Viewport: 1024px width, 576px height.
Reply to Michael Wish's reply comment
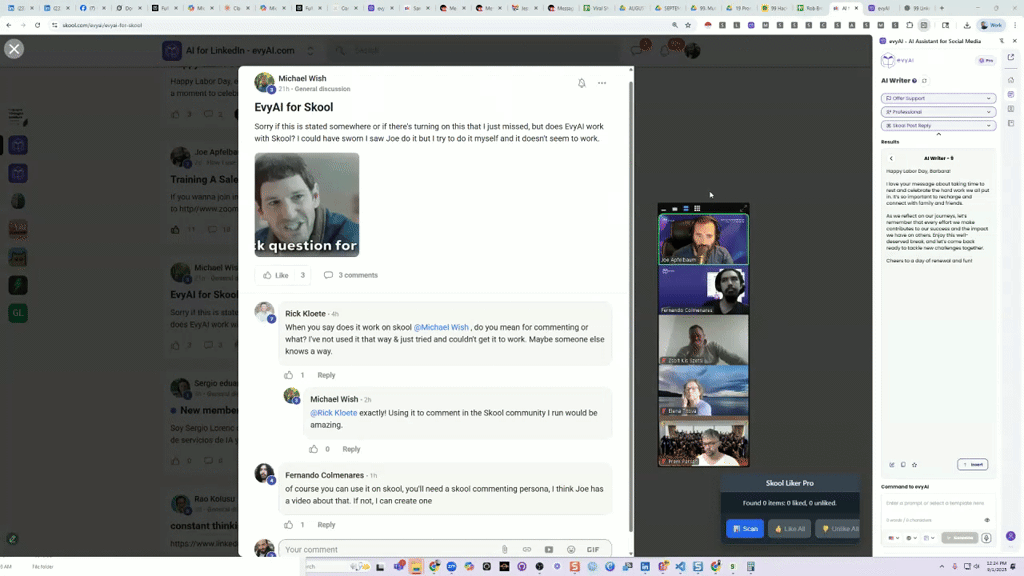tap(351, 449)
